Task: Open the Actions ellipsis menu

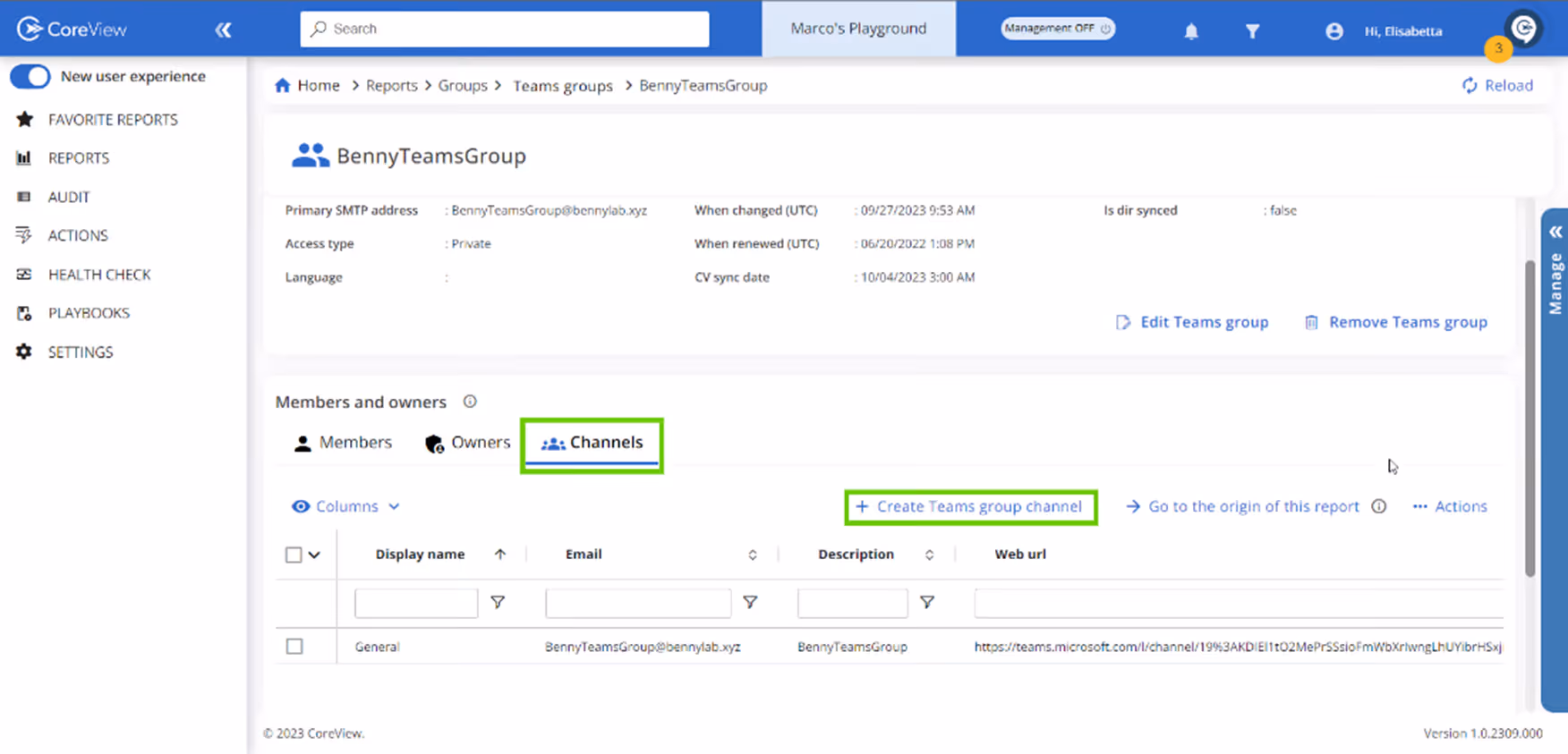Action: click(1450, 506)
